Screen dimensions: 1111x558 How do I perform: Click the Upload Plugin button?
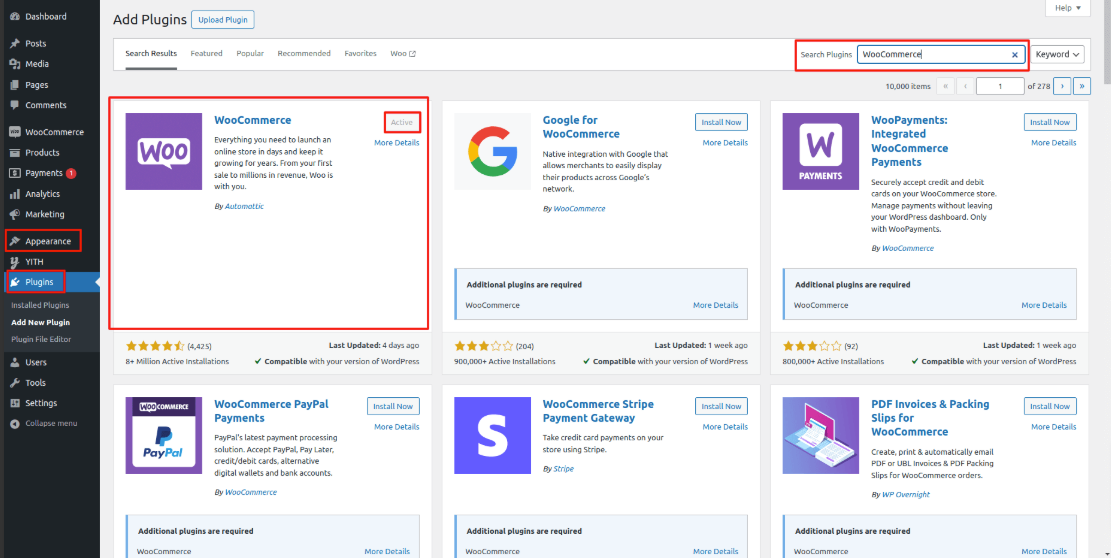click(225, 20)
